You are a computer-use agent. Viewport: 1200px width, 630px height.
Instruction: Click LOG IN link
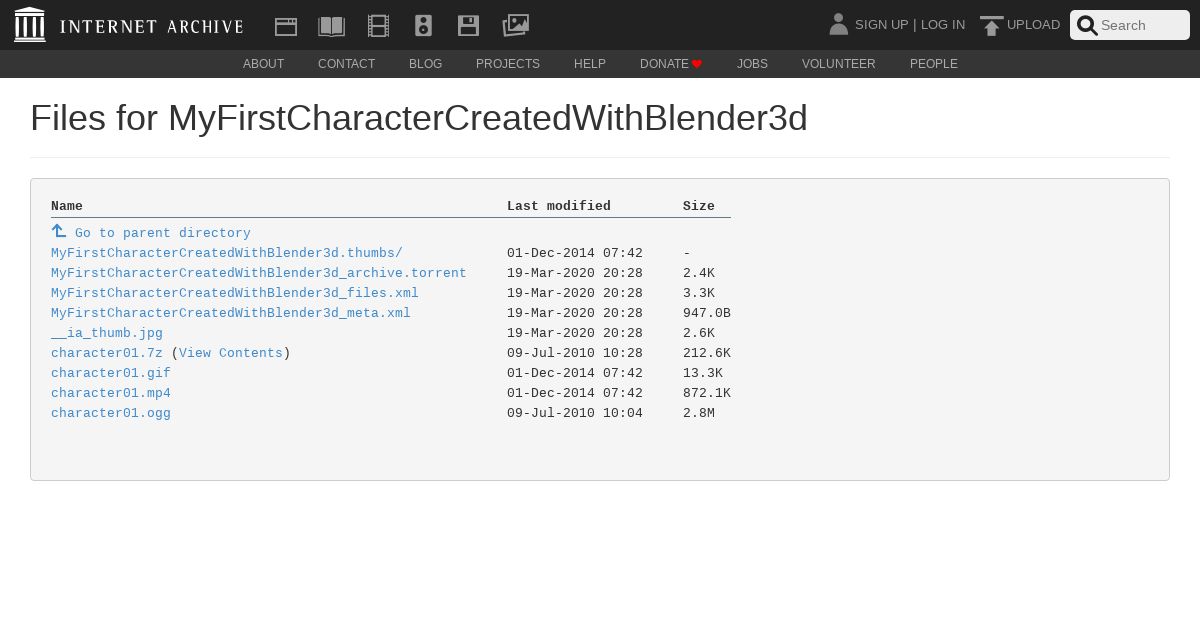click(x=943, y=25)
